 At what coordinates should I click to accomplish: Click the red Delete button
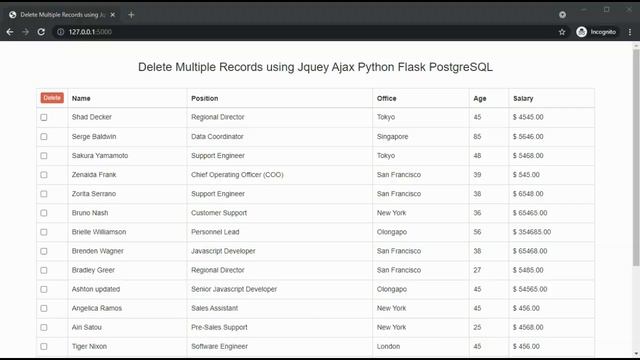pos(52,98)
